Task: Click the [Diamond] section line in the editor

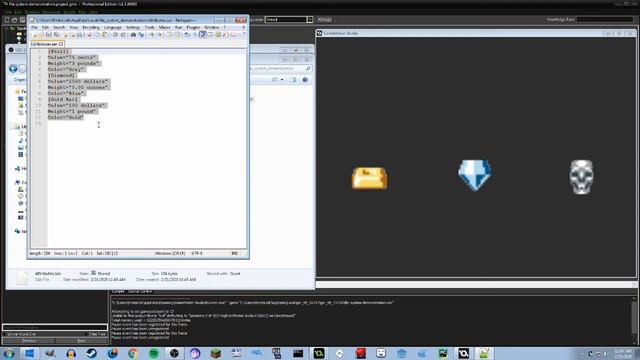Action: pos(62,76)
